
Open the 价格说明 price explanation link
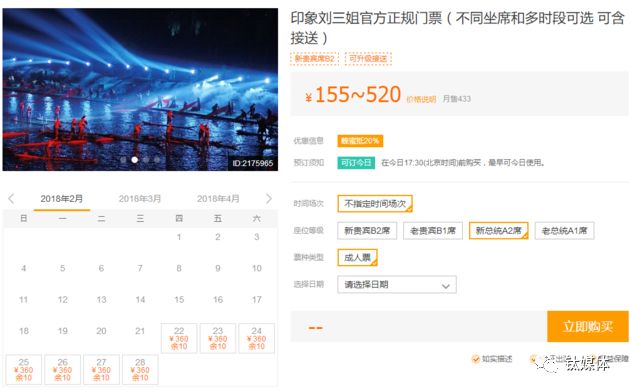421,99
